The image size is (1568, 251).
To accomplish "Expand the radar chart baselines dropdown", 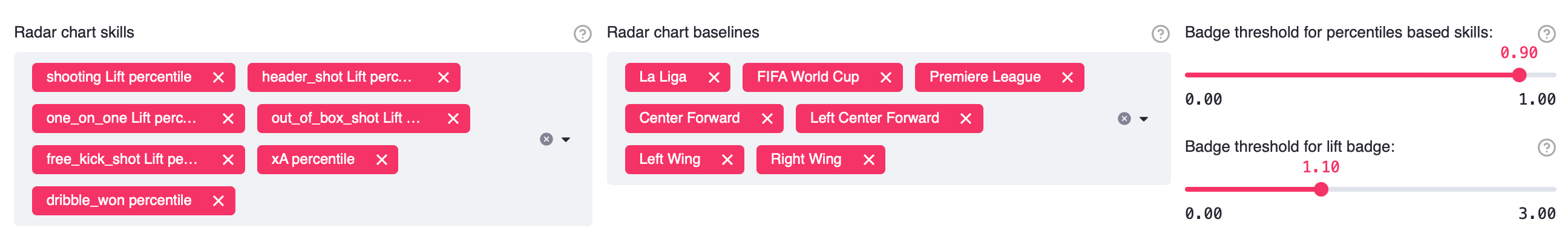I will (1144, 119).
